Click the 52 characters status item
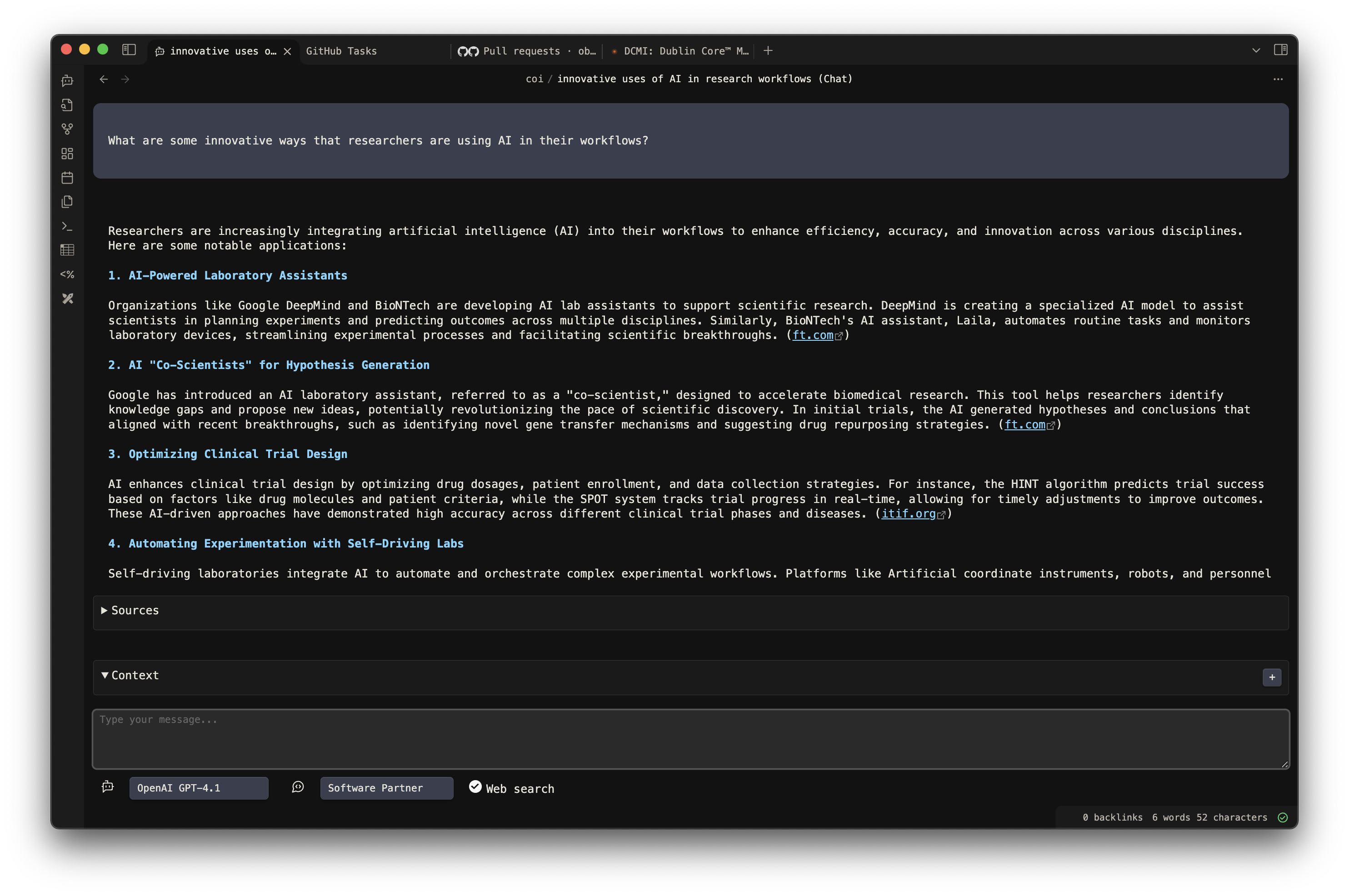The width and height of the screenshot is (1349, 896). 1232,817
